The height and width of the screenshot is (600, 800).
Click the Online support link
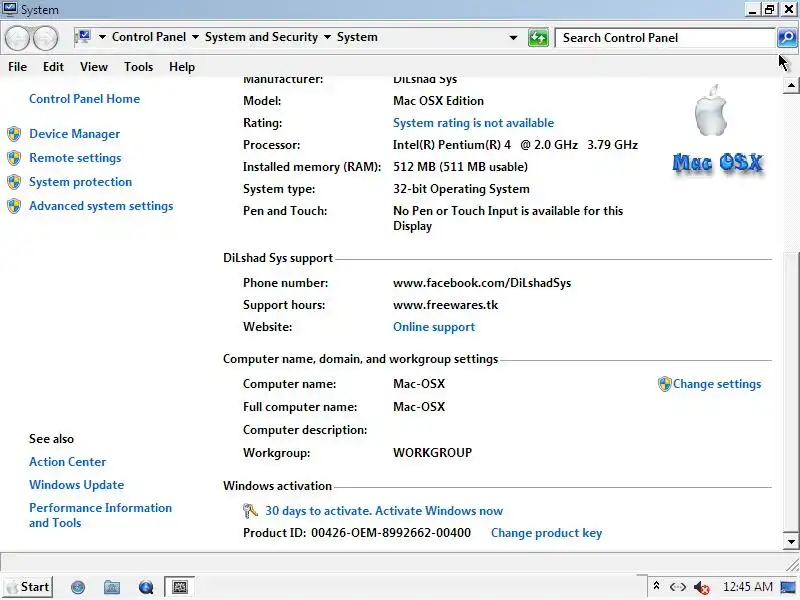(x=434, y=327)
